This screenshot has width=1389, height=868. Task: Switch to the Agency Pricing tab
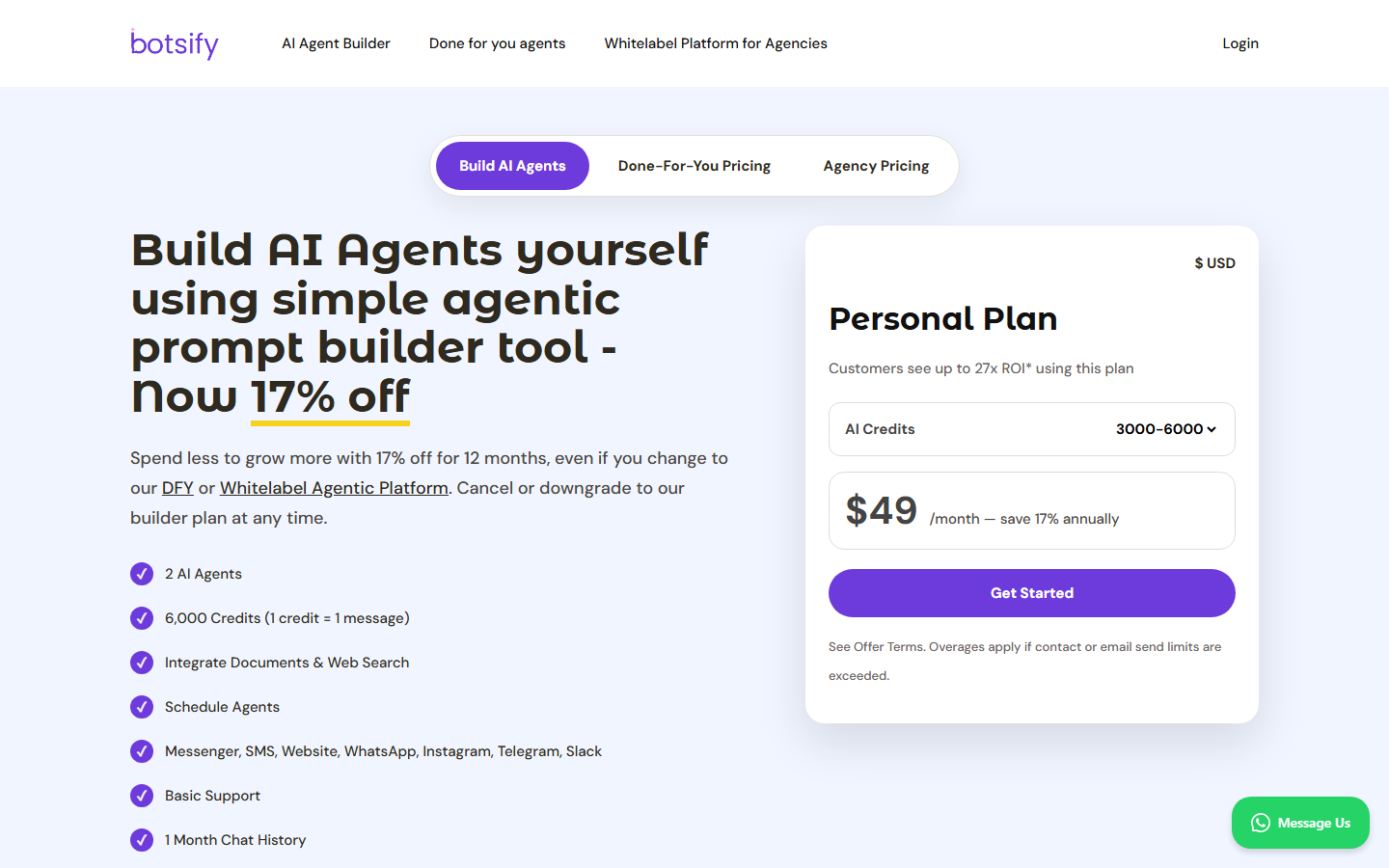[x=876, y=166]
